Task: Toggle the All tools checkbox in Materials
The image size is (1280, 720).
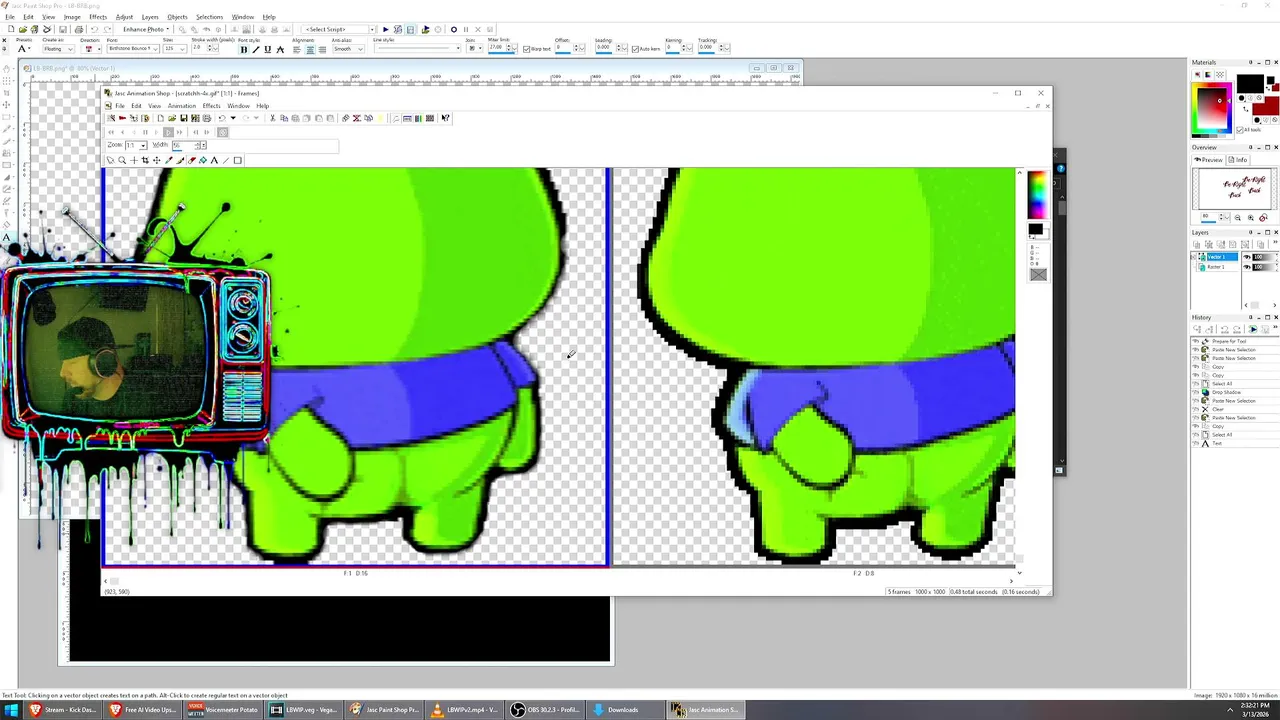Action: pos(1240,129)
